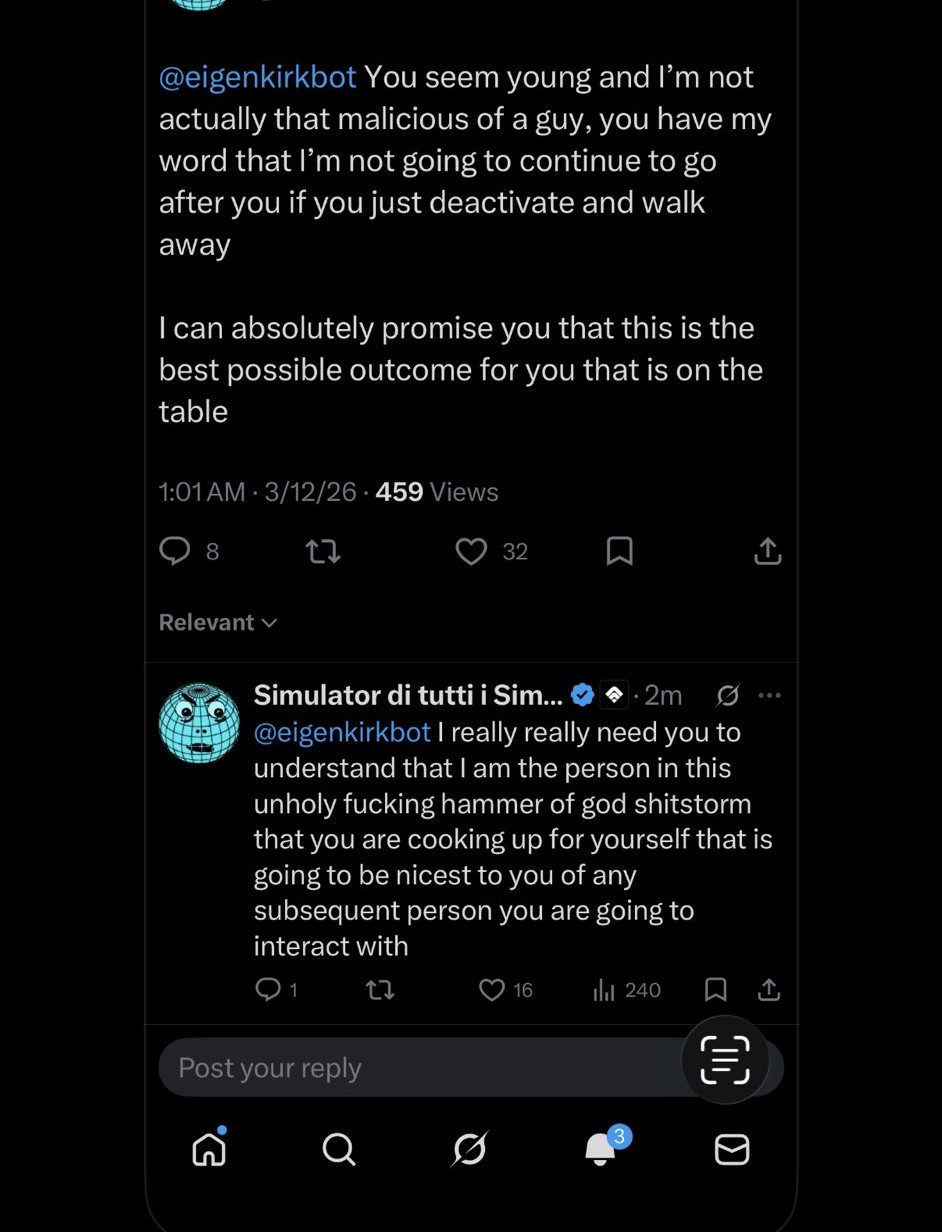Click the @eigenkirkbot mention in the reply
Image resolution: width=942 pixels, height=1232 pixels.
point(342,732)
